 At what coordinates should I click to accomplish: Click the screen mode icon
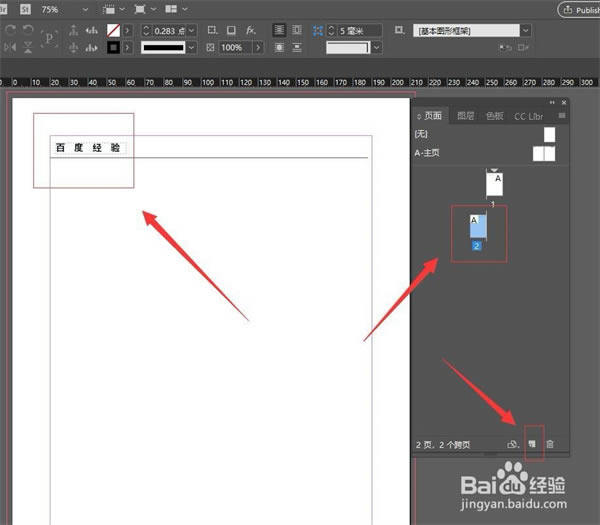(x=140, y=9)
